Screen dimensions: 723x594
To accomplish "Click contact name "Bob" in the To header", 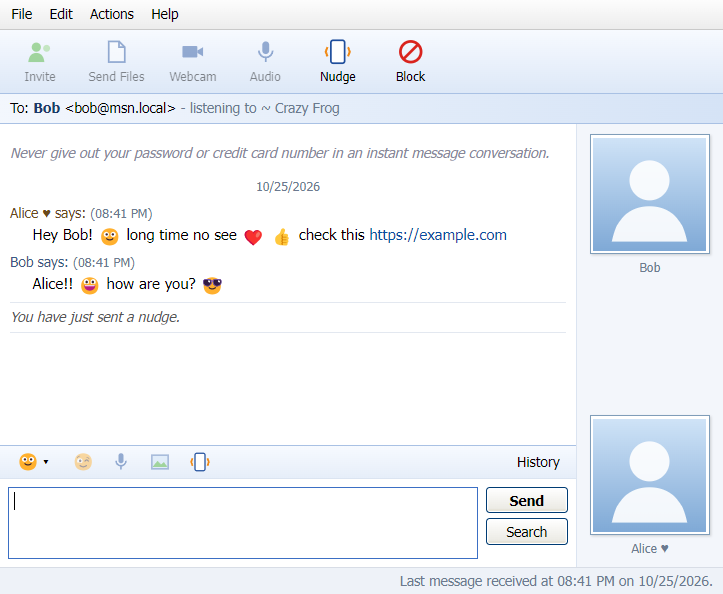I will coord(47,108).
